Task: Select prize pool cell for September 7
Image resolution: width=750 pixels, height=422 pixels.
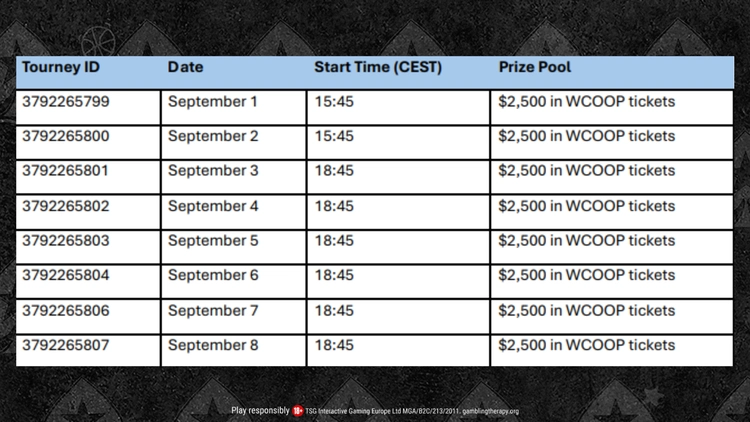Action: pos(612,316)
